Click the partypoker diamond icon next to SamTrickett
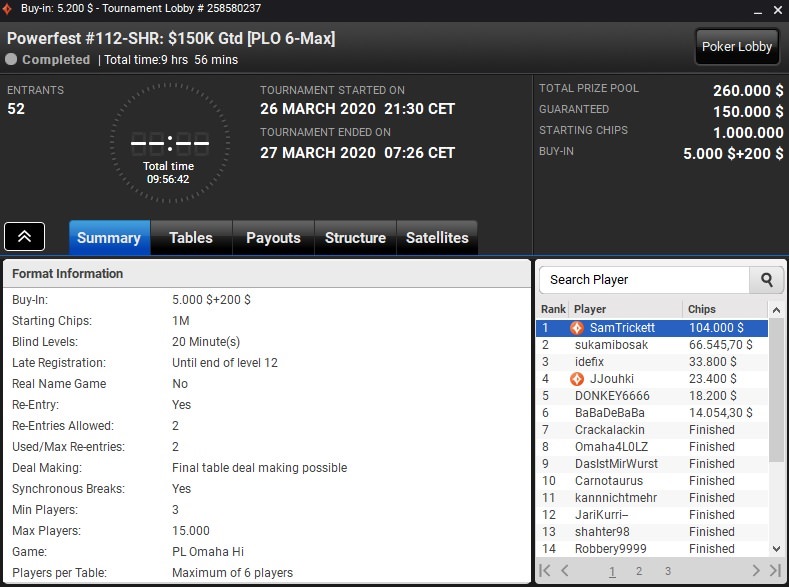This screenshot has height=587, width=789. click(x=577, y=328)
